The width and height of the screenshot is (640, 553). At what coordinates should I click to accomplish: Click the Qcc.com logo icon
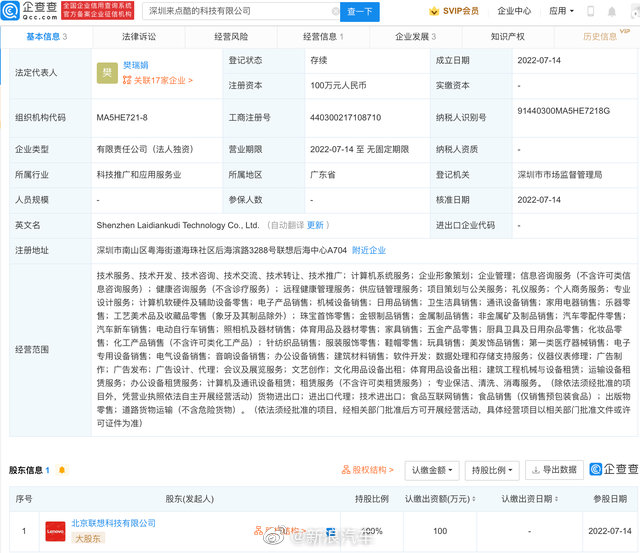(x=10, y=11)
